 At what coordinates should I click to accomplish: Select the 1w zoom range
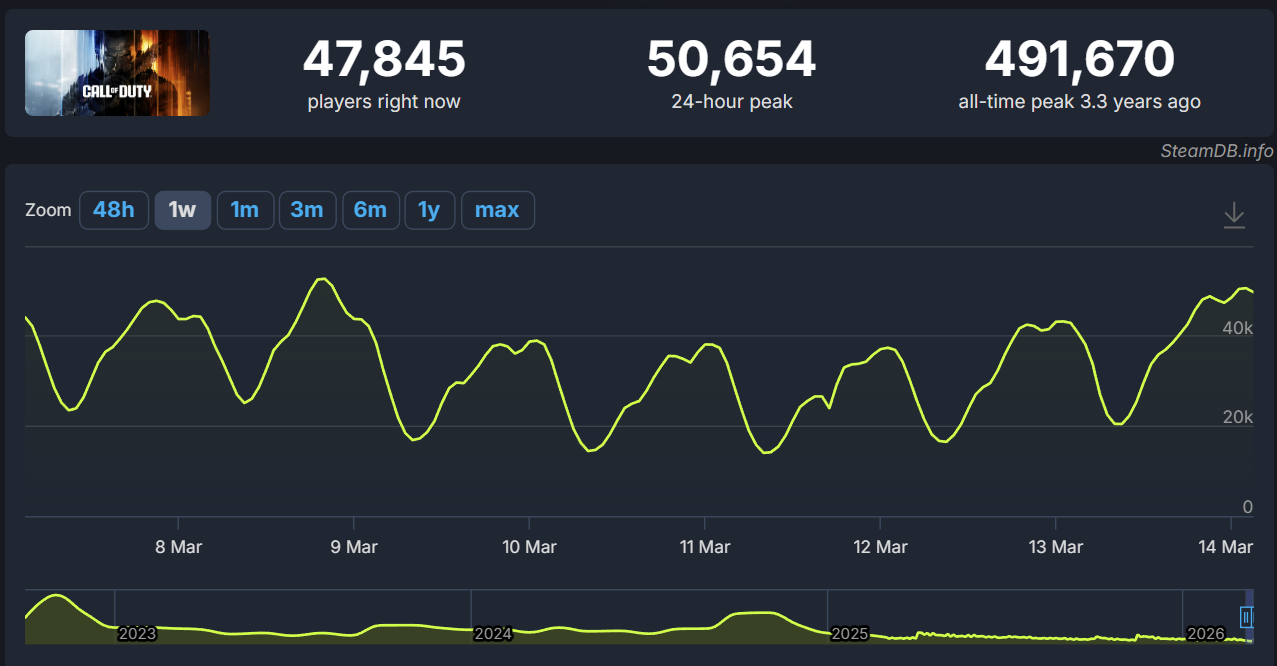click(183, 210)
